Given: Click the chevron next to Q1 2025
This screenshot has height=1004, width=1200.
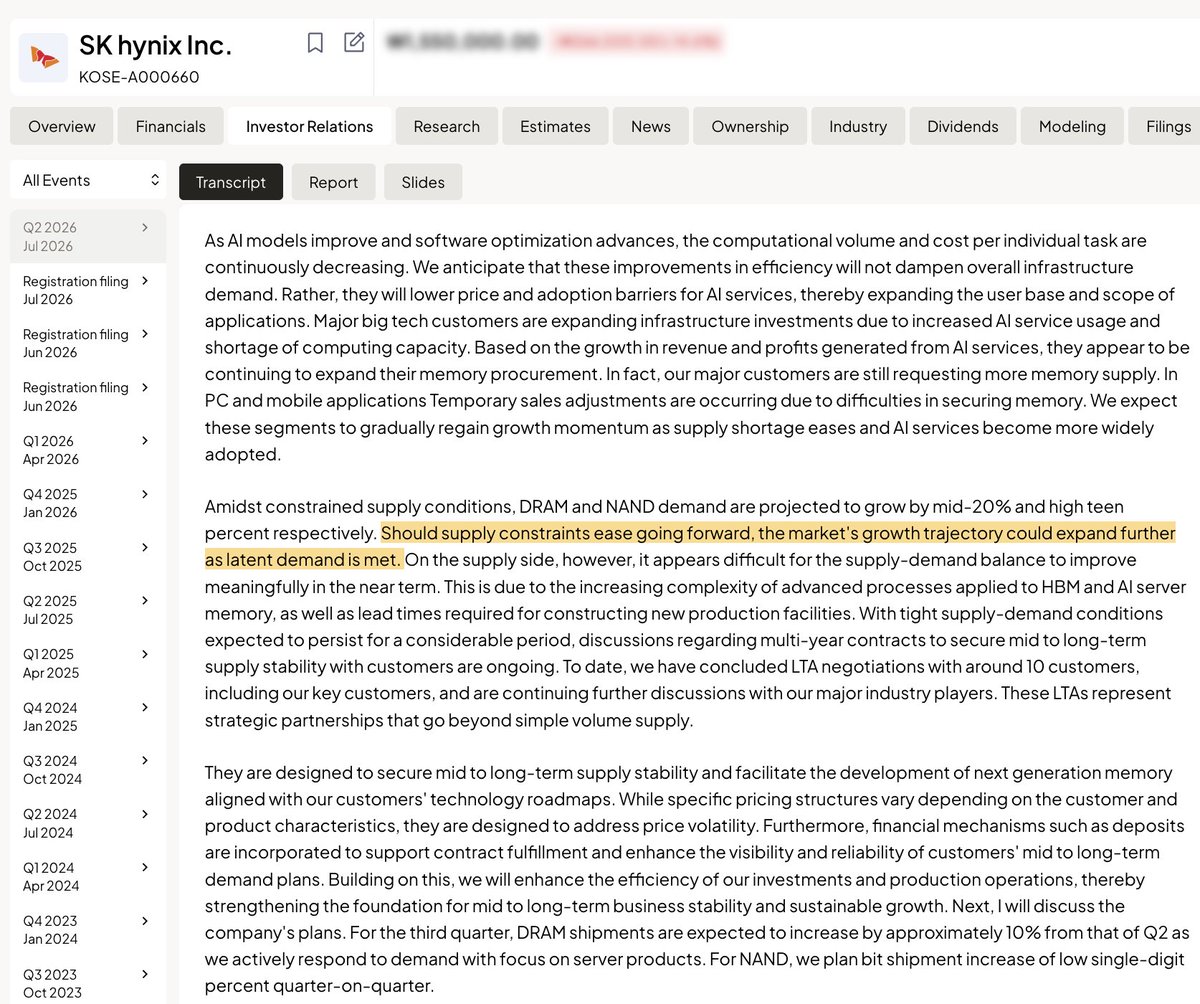Looking at the screenshot, I should (145, 653).
